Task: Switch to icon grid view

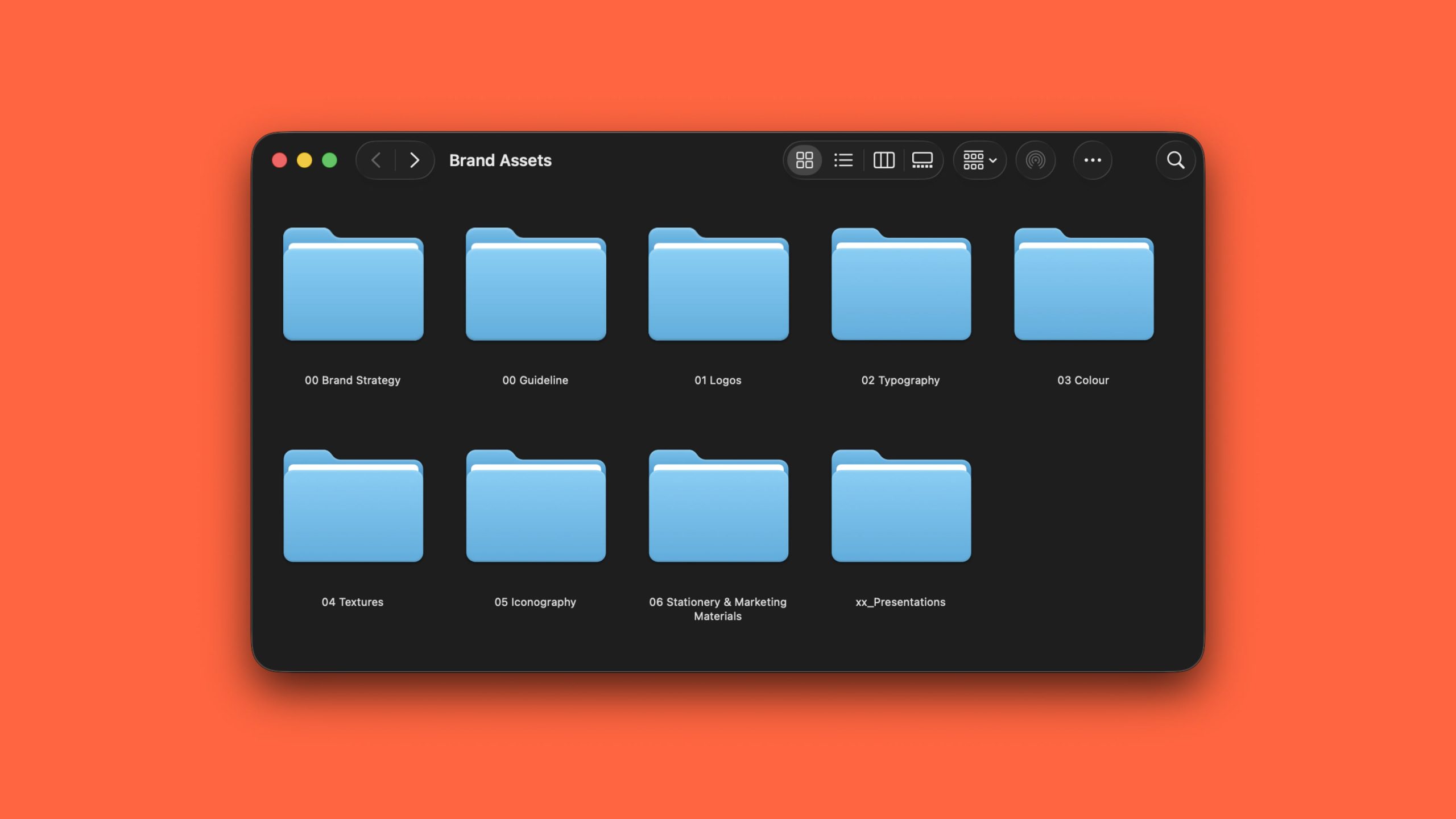Action: pos(804,160)
